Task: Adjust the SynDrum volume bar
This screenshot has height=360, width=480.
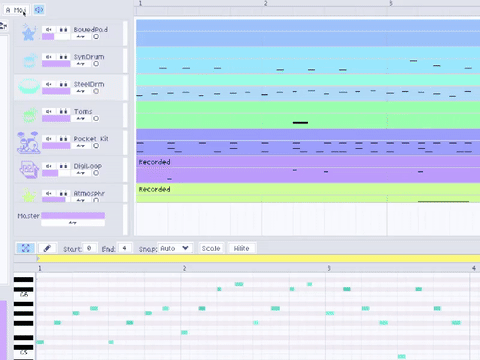Action: [x=56, y=64]
